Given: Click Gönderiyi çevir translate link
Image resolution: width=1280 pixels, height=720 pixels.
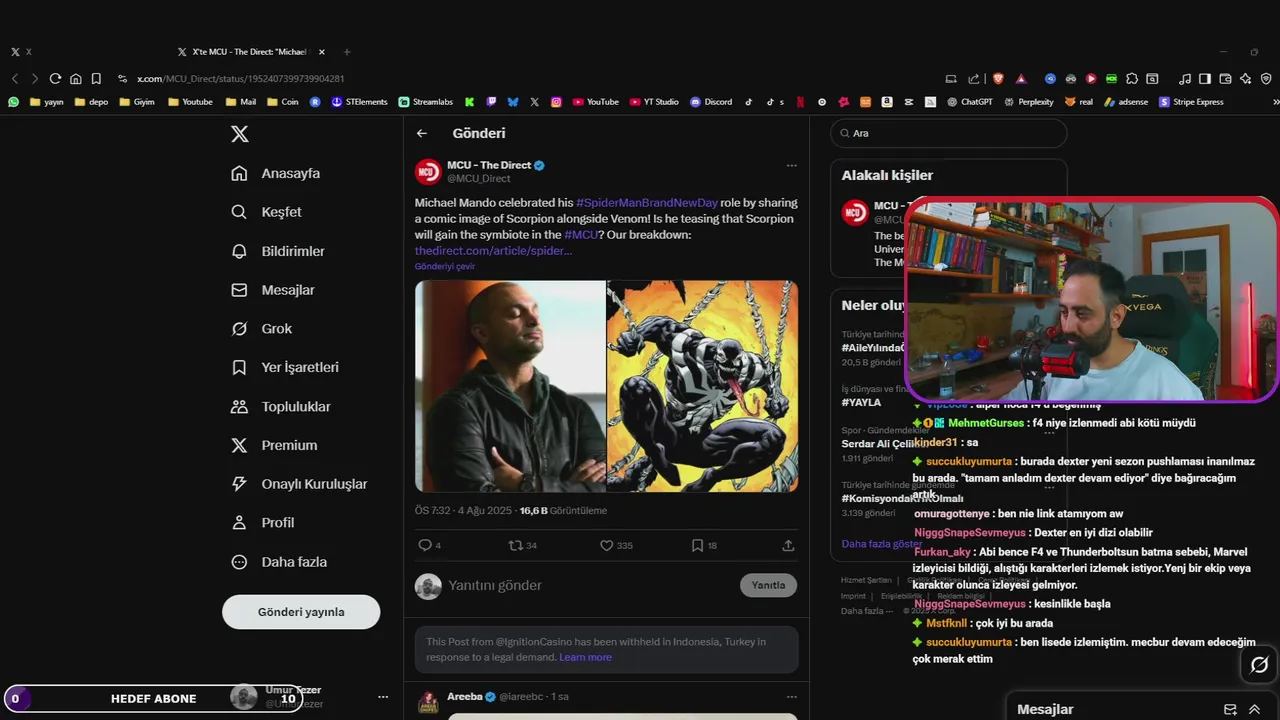Looking at the screenshot, I should tap(445, 266).
